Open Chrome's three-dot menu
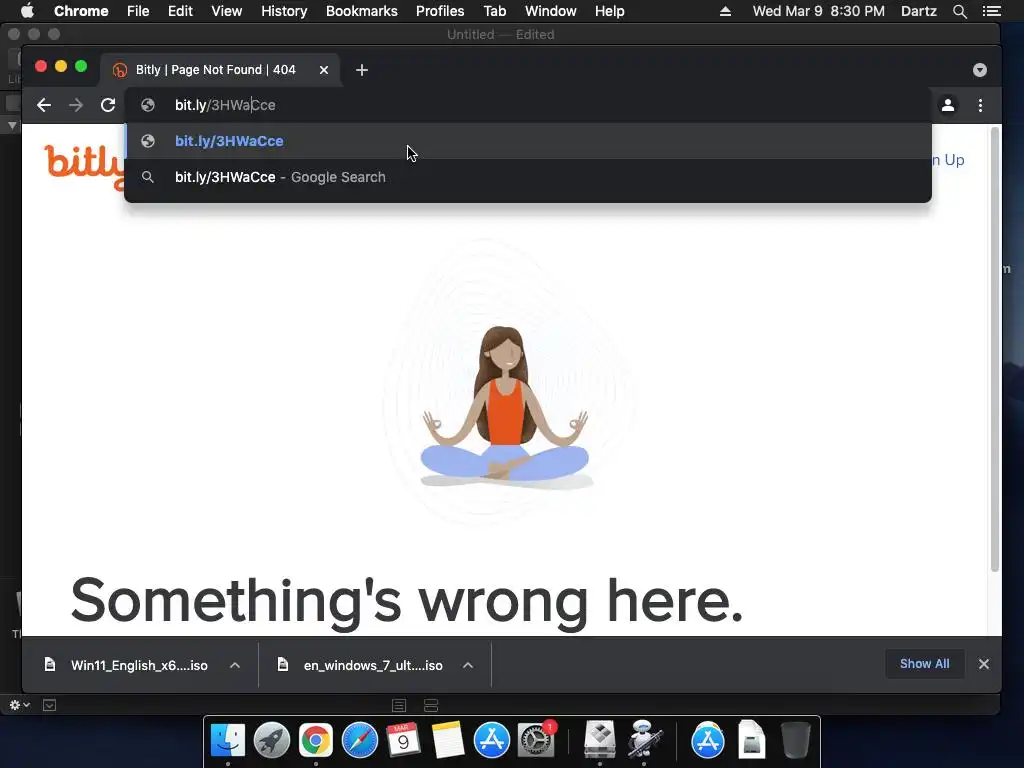 (x=980, y=105)
